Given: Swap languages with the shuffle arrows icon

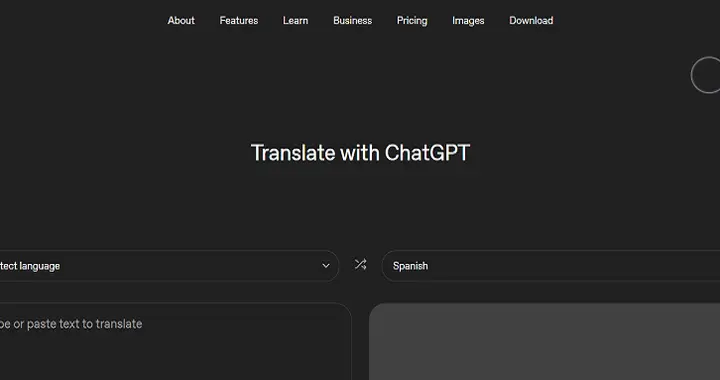Looking at the screenshot, I should (x=360, y=265).
